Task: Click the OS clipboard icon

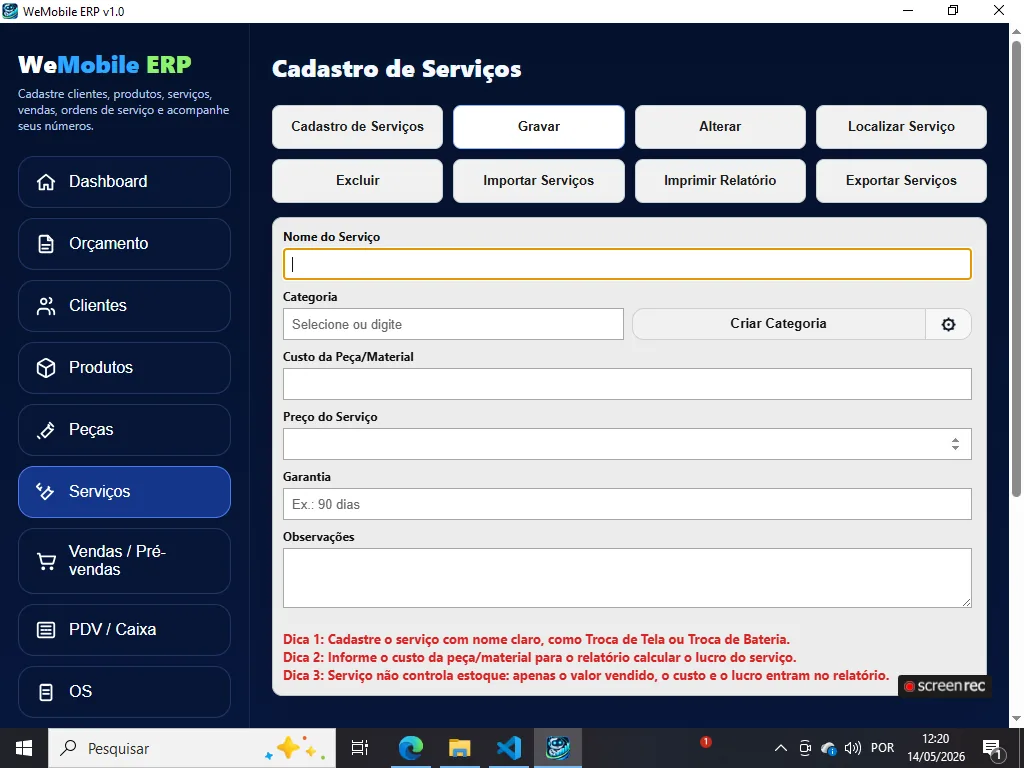Action: 46,692
